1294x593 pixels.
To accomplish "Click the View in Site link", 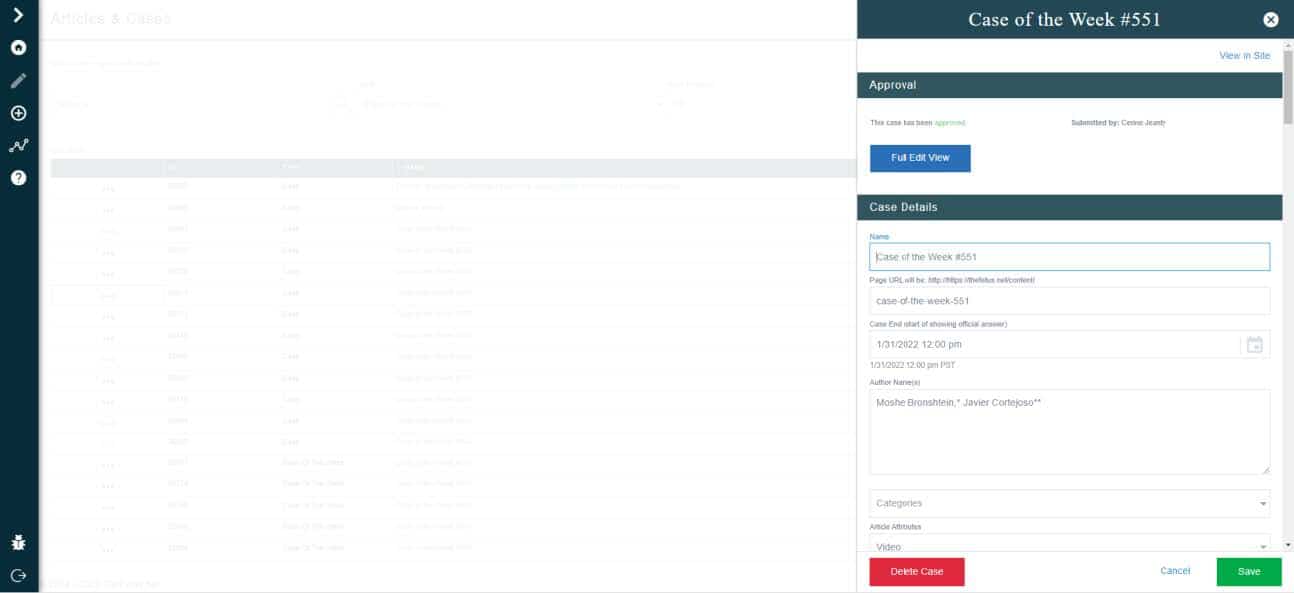I will 1244,56.
